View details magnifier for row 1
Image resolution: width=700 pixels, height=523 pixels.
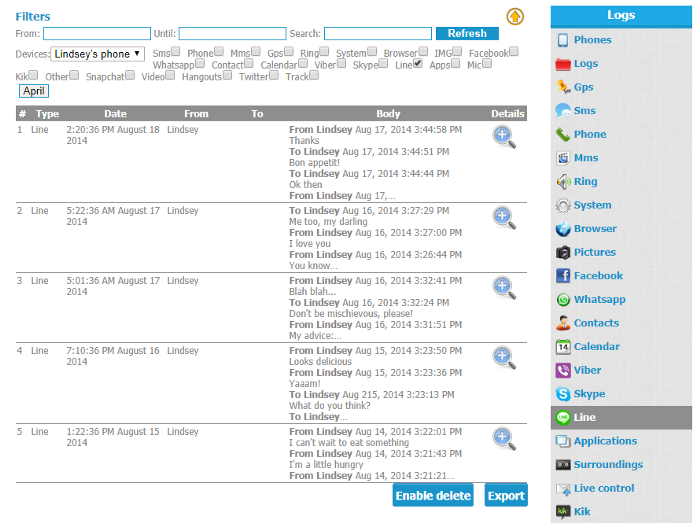coord(504,136)
